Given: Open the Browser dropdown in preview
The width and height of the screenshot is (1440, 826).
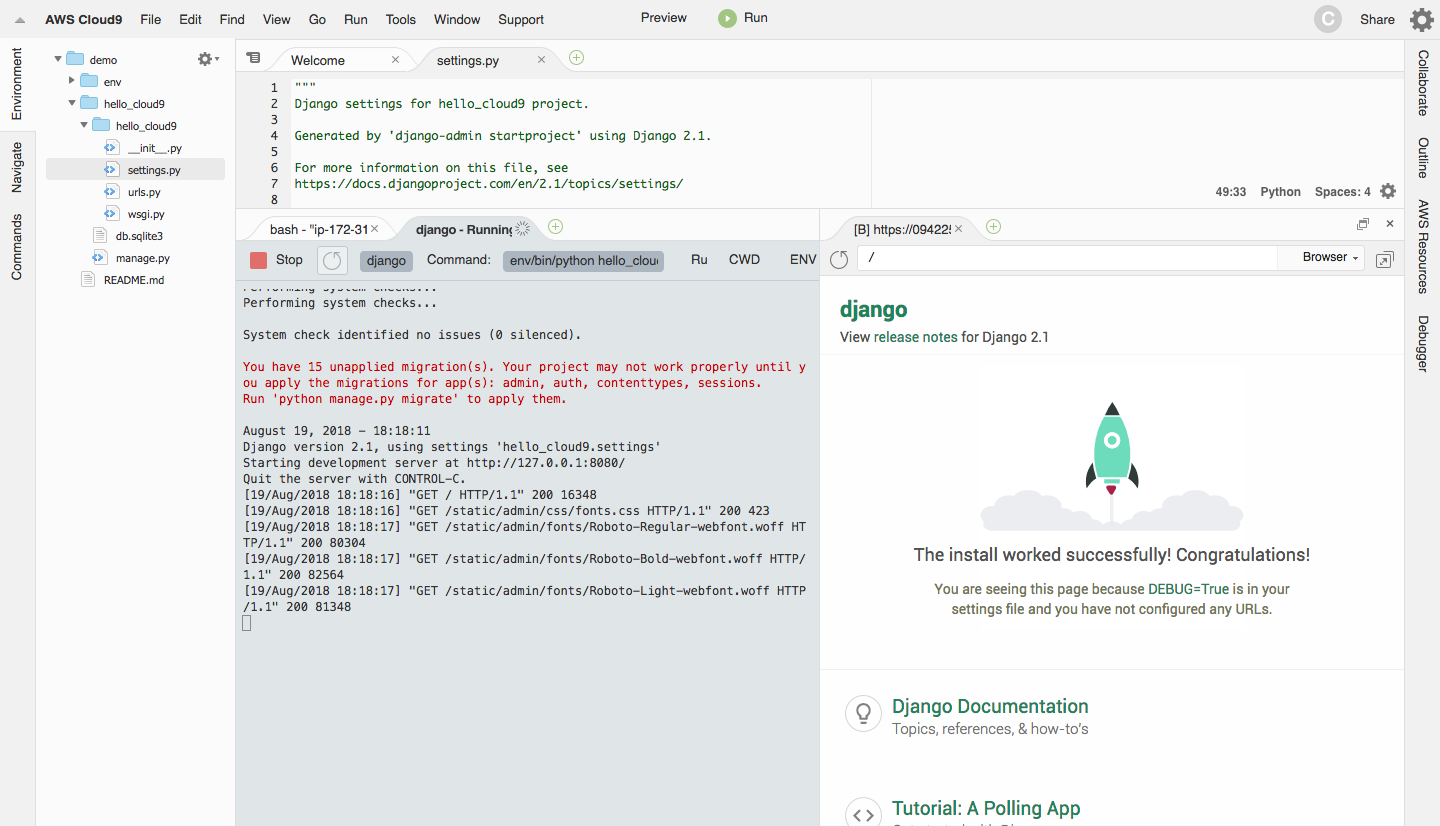Looking at the screenshot, I should tap(1331, 258).
